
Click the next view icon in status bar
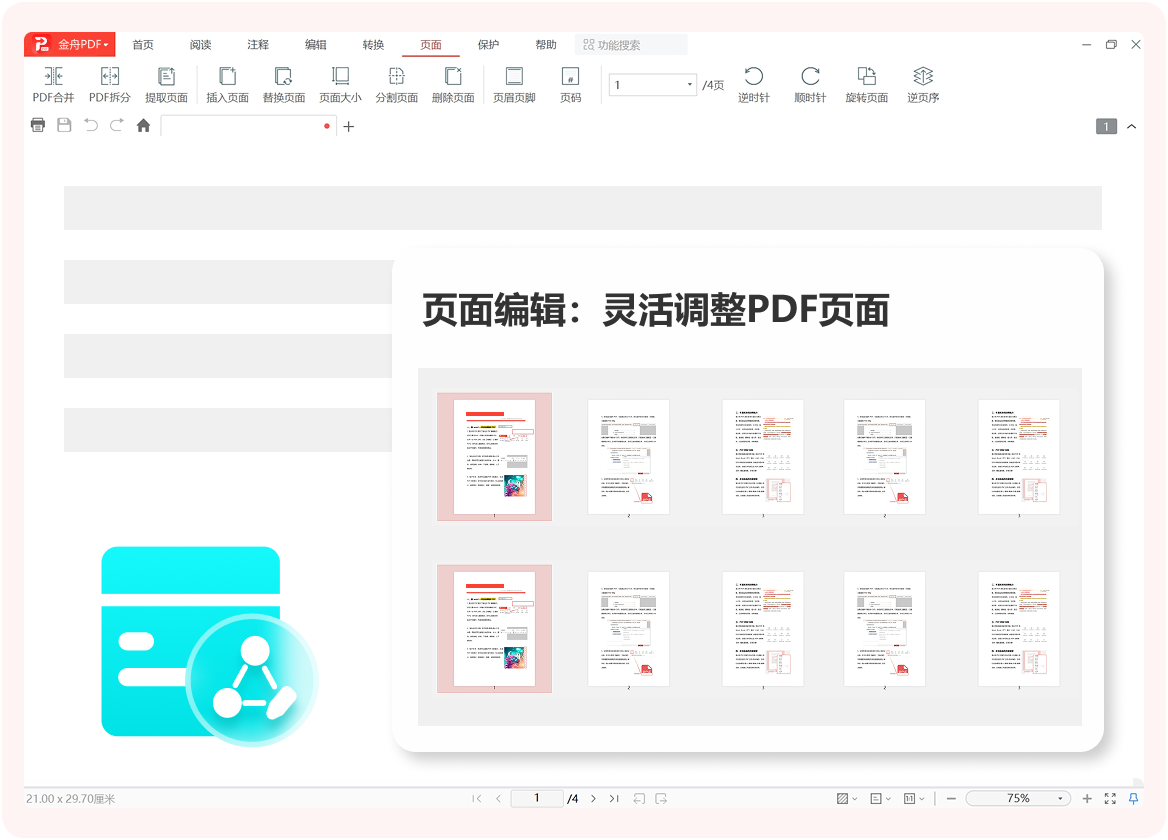tap(661, 798)
